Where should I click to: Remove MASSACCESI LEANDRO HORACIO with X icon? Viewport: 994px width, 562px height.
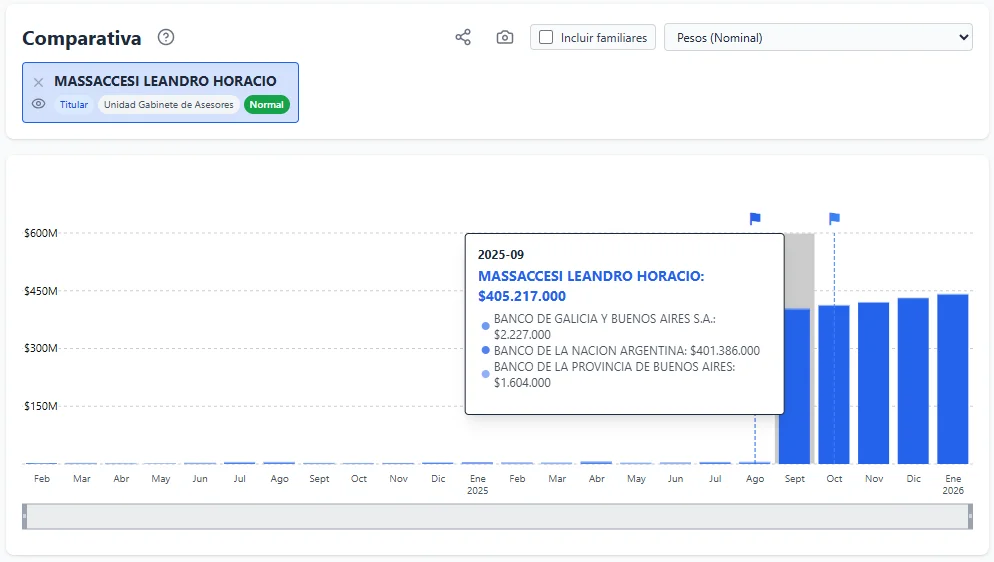click(x=39, y=82)
